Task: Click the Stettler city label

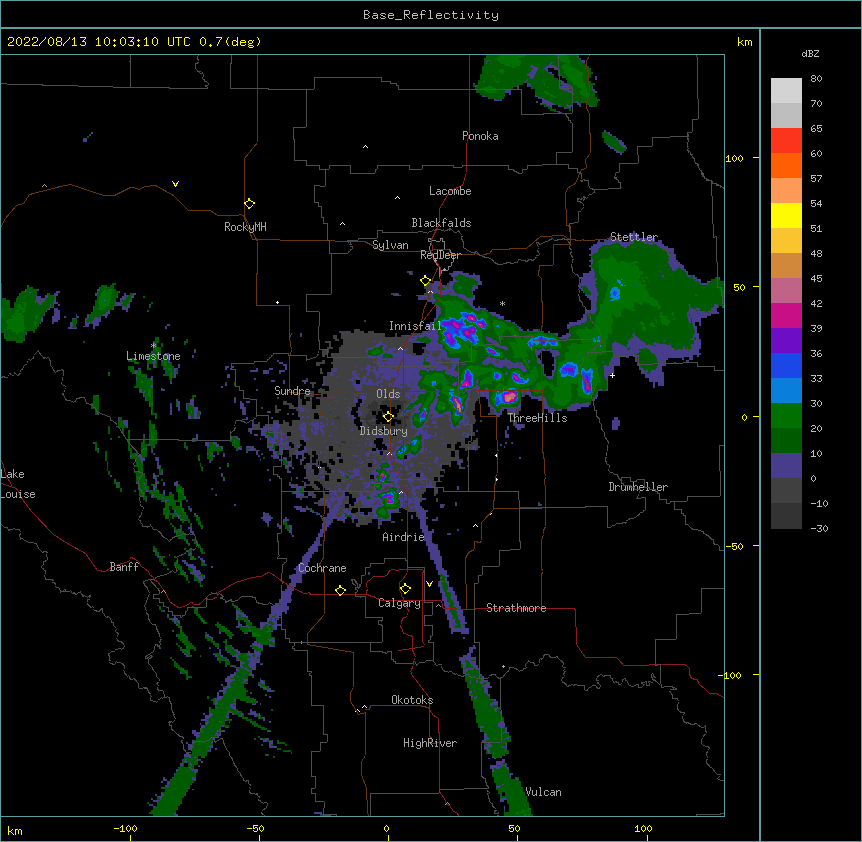Action: point(634,237)
